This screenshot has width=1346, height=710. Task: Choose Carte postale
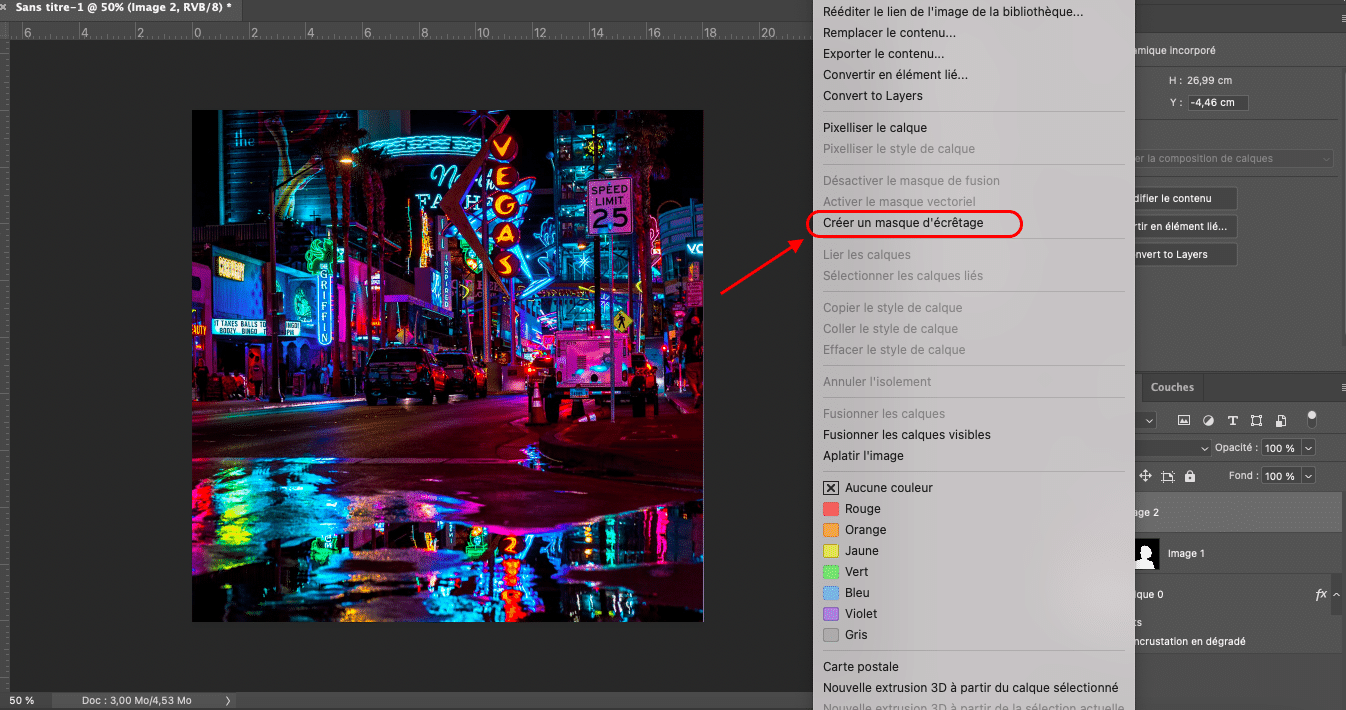pyautogui.click(x=860, y=667)
